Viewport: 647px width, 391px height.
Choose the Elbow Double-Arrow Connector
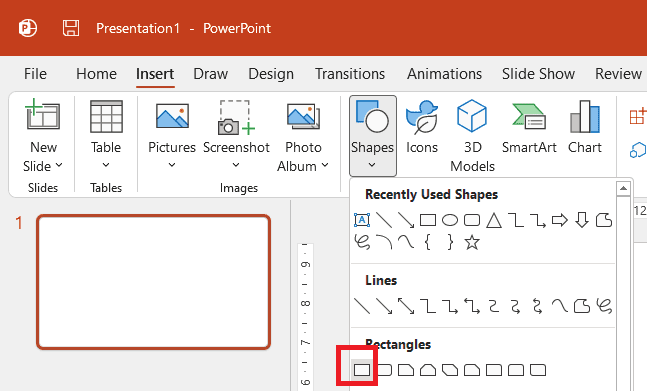click(472, 306)
